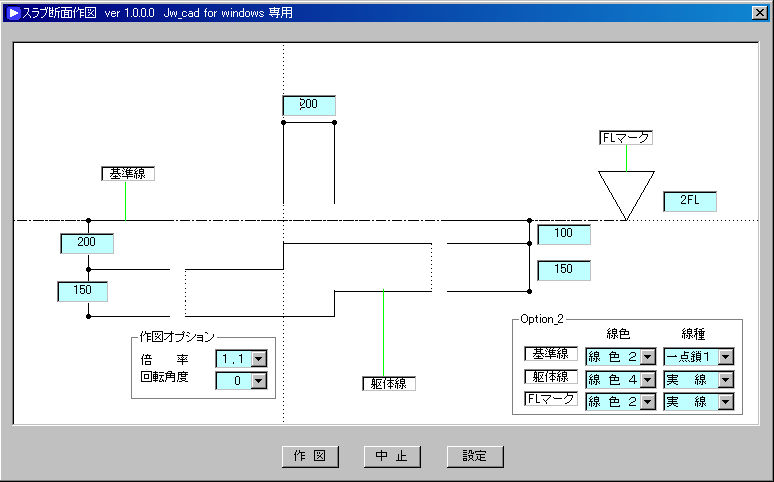Click the 150 field on the left side
774x482 pixels.
pyautogui.click(x=83, y=291)
